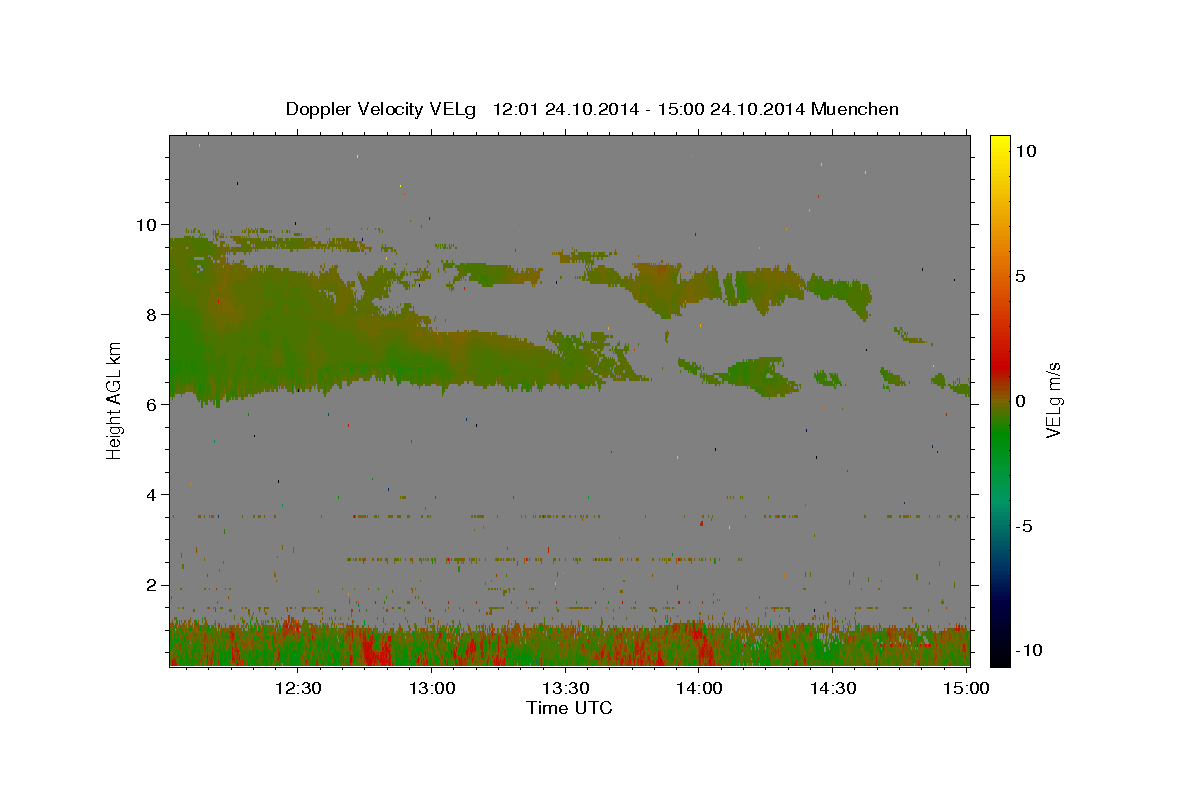The width and height of the screenshot is (1200, 800).
Task: Click the 13:30 time tick label
Action: pos(565,688)
